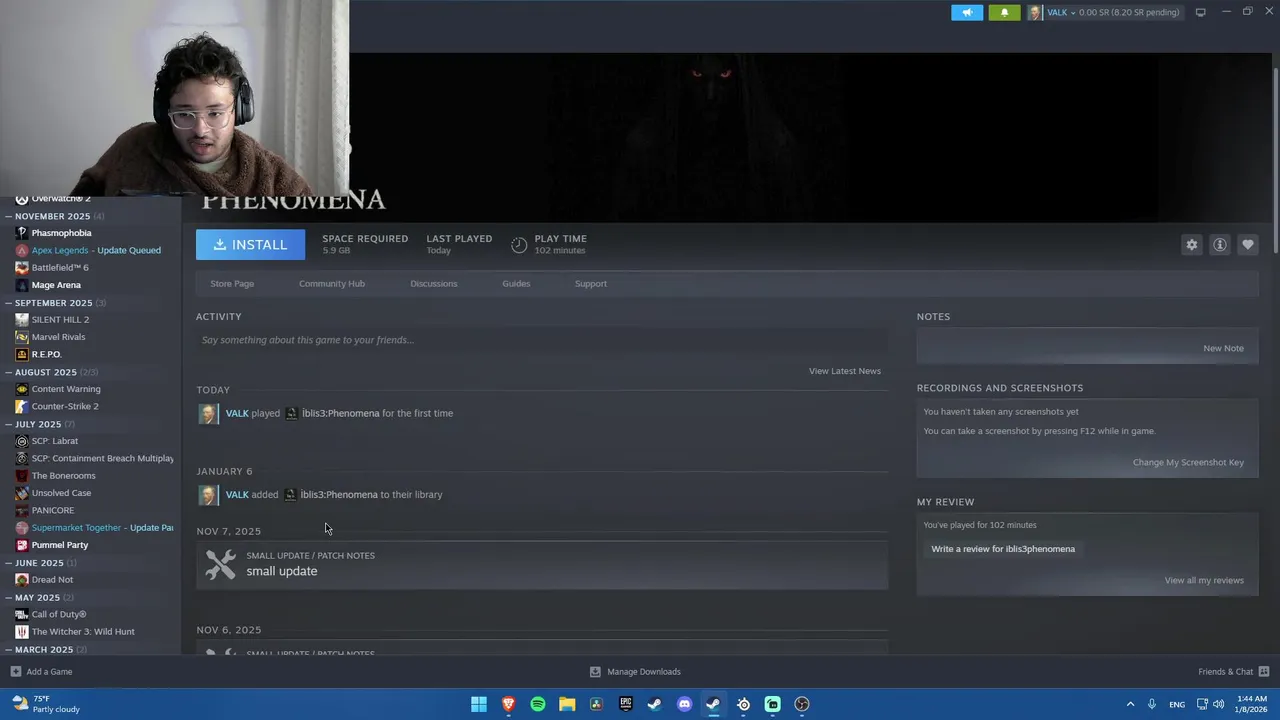Screen dimensions: 1280x720
Task: Open Epic Games Launcher from taskbar
Action: [x=626, y=704]
